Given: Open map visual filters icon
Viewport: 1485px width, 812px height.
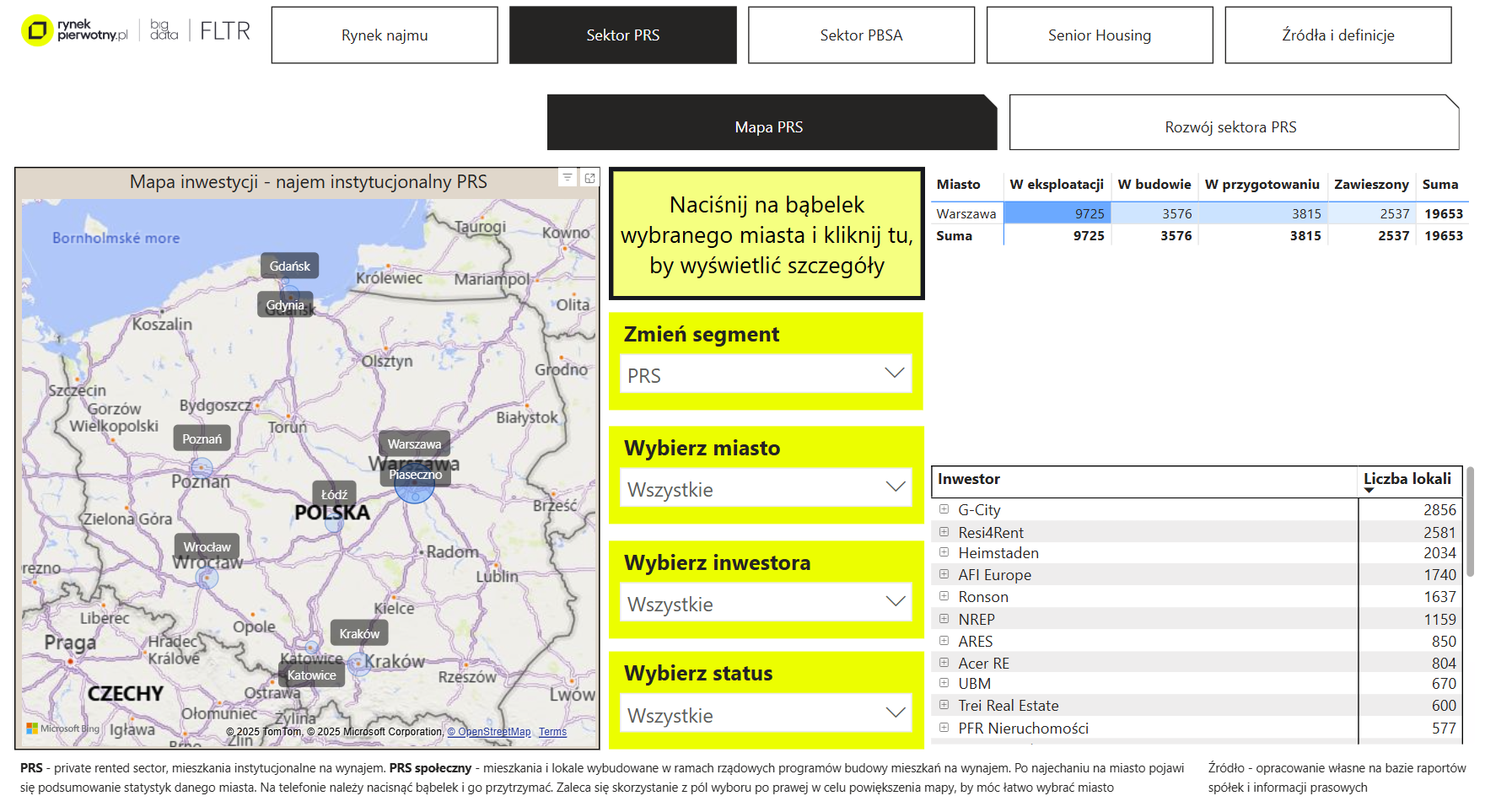Looking at the screenshot, I should pyautogui.click(x=568, y=177).
